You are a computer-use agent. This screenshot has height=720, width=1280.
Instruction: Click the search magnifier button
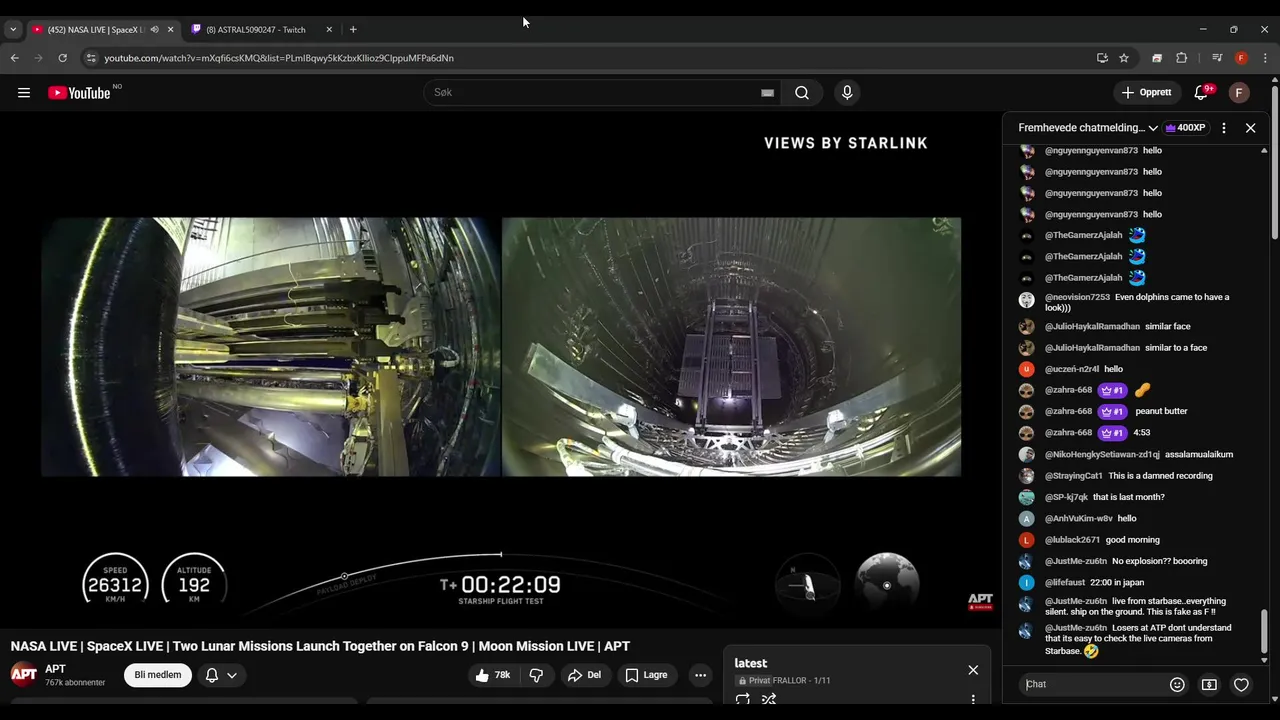(802, 93)
